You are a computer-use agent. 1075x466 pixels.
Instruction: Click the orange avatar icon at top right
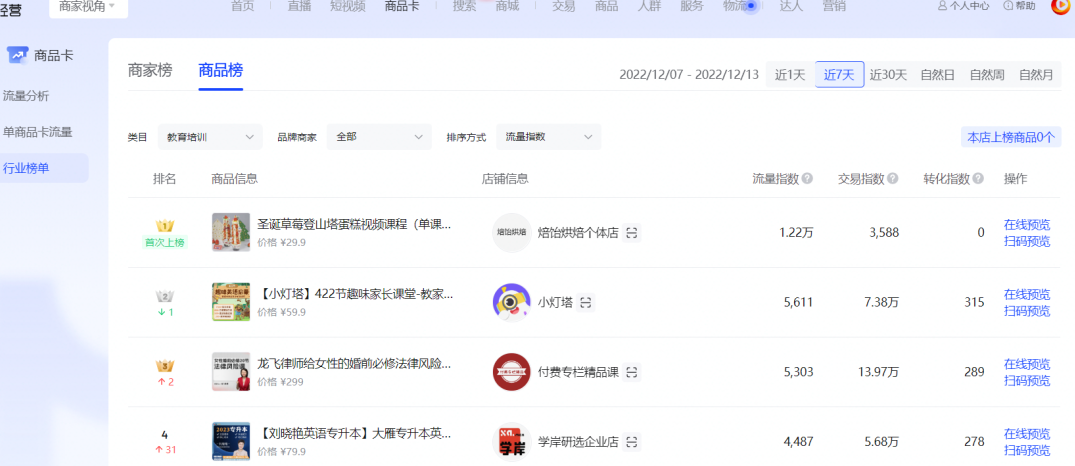1061,5
